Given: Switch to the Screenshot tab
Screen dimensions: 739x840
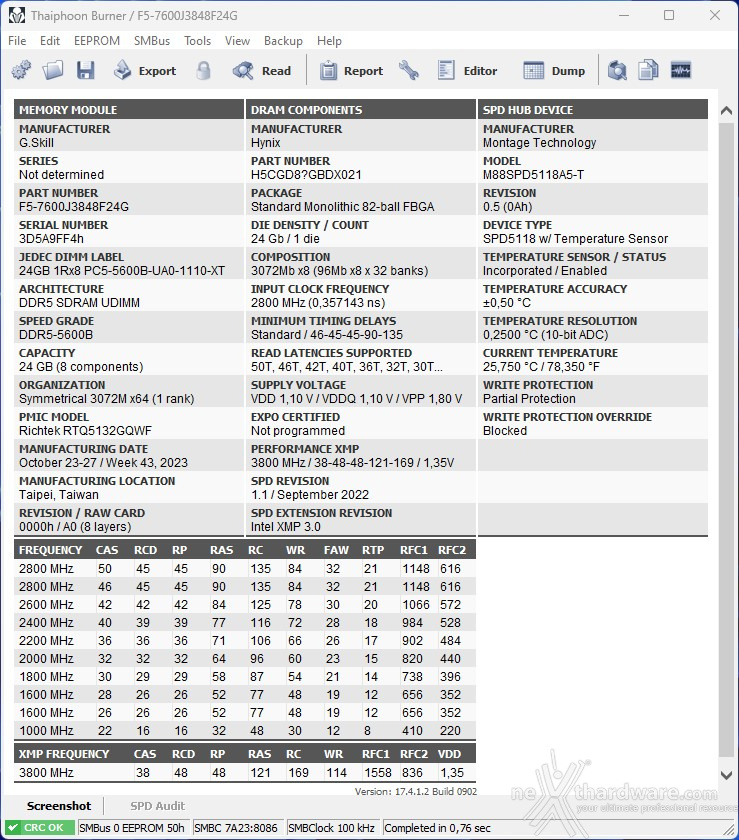Looking at the screenshot, I should [59, 806].
